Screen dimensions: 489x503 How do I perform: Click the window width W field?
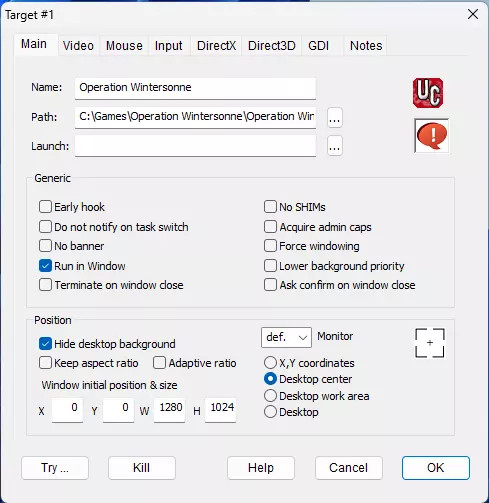pyautogui.click(x=169, y=410)
